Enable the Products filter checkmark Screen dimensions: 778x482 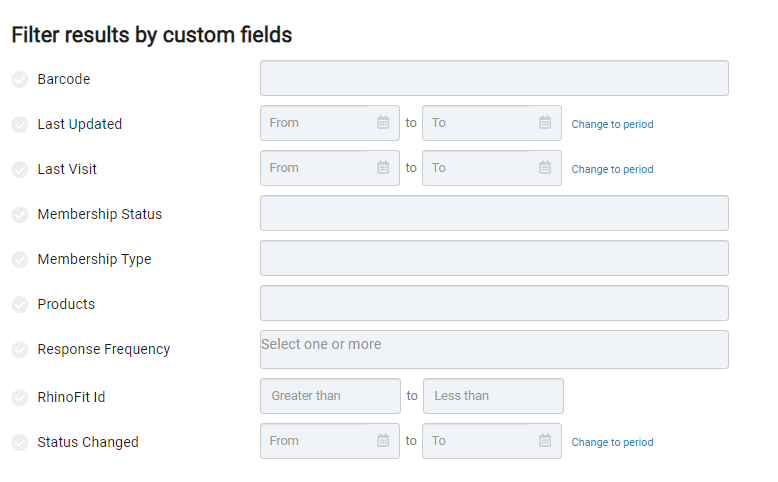click(20, 305)
